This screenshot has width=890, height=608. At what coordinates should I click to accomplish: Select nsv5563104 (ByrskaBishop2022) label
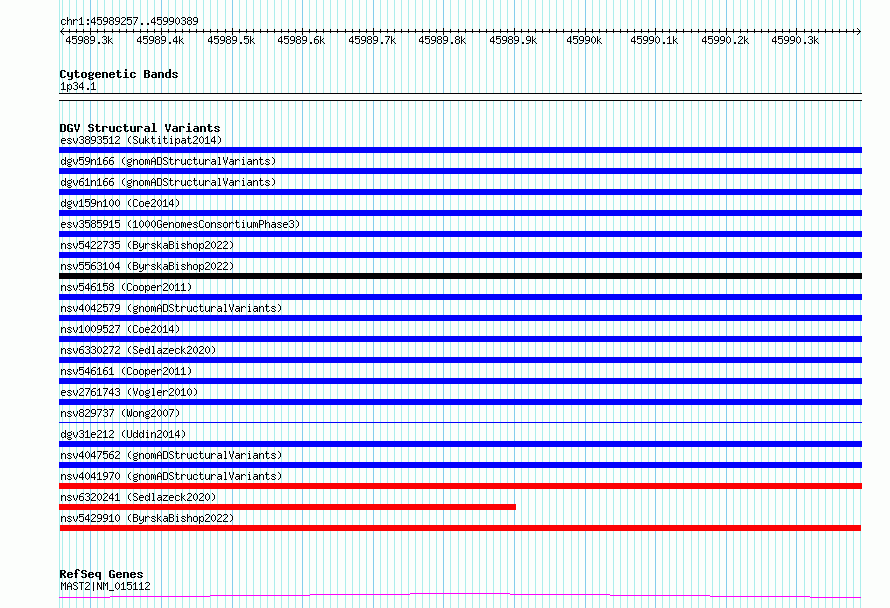tap(147, 266)
